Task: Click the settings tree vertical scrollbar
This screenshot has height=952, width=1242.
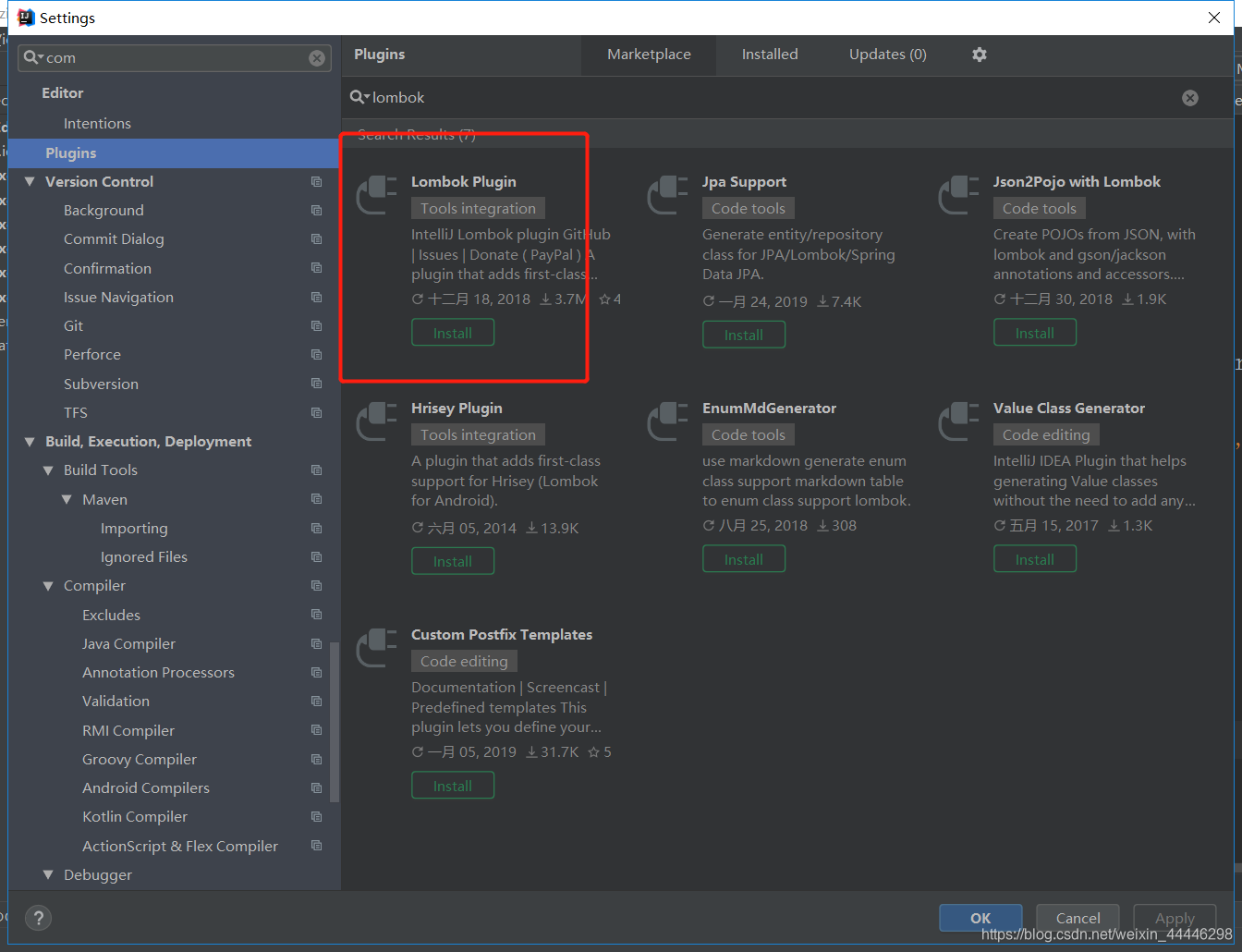Action: (x=335, y=721)
